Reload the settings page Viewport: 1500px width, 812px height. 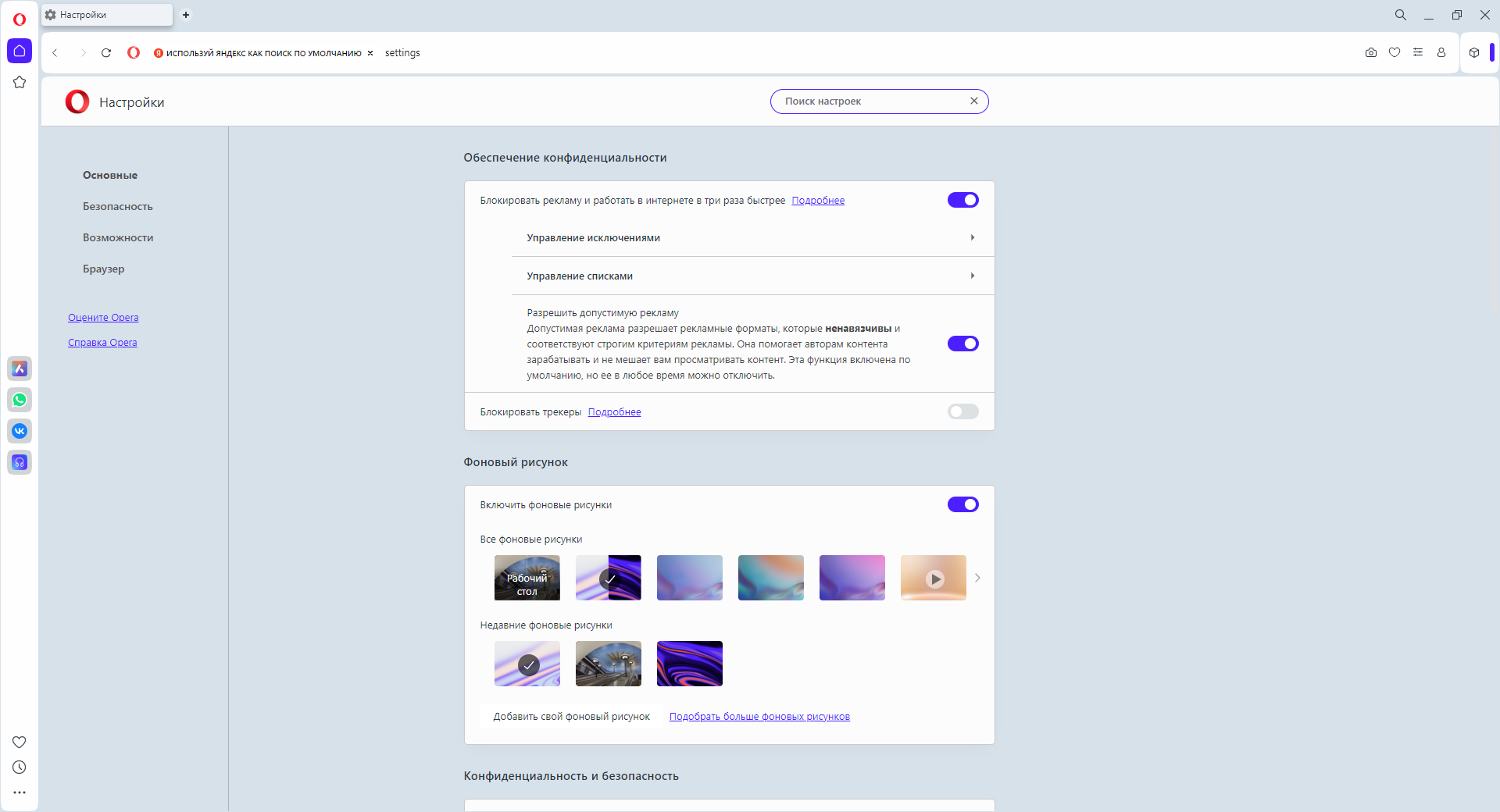click(106, 53)
